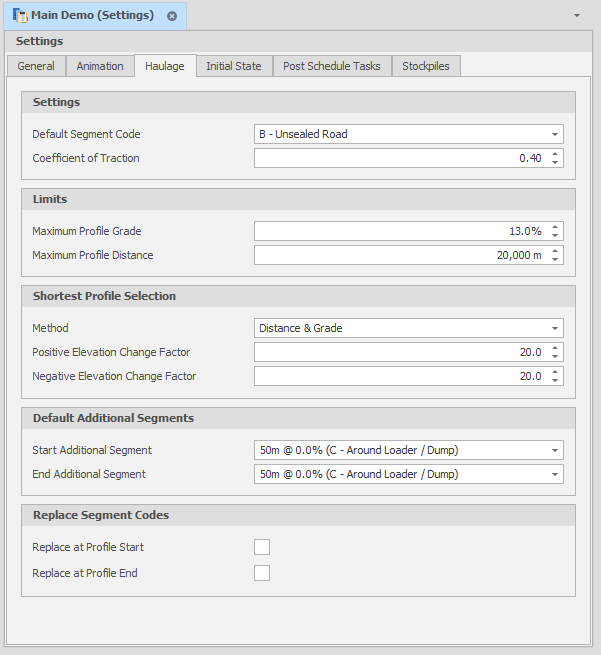The height and width of the screenshot is (655, 601).
Task: Open the Animation tab
Action: 100,66
